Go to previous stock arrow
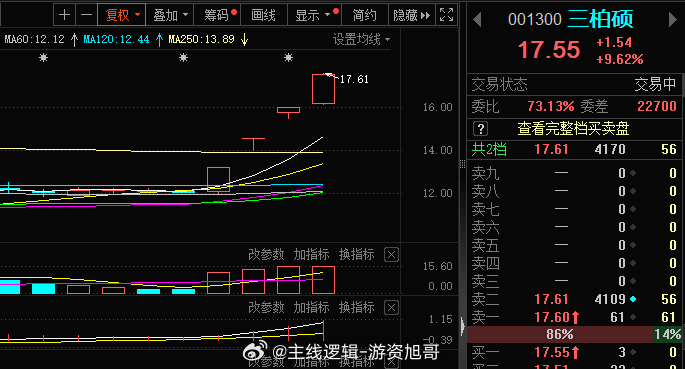The height and width of the screenshot is (369, 685). [477, 20]
